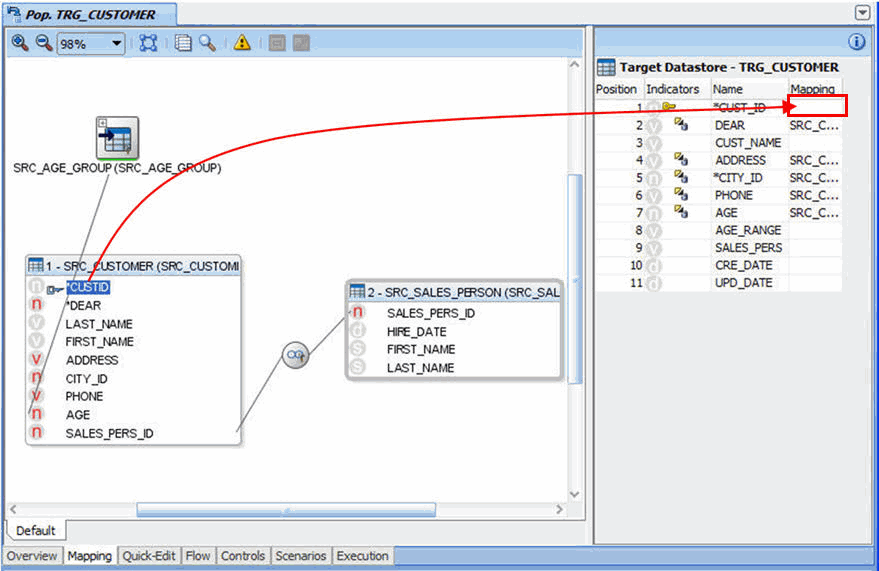Click the Target Datastore table icon

(606, 67)
